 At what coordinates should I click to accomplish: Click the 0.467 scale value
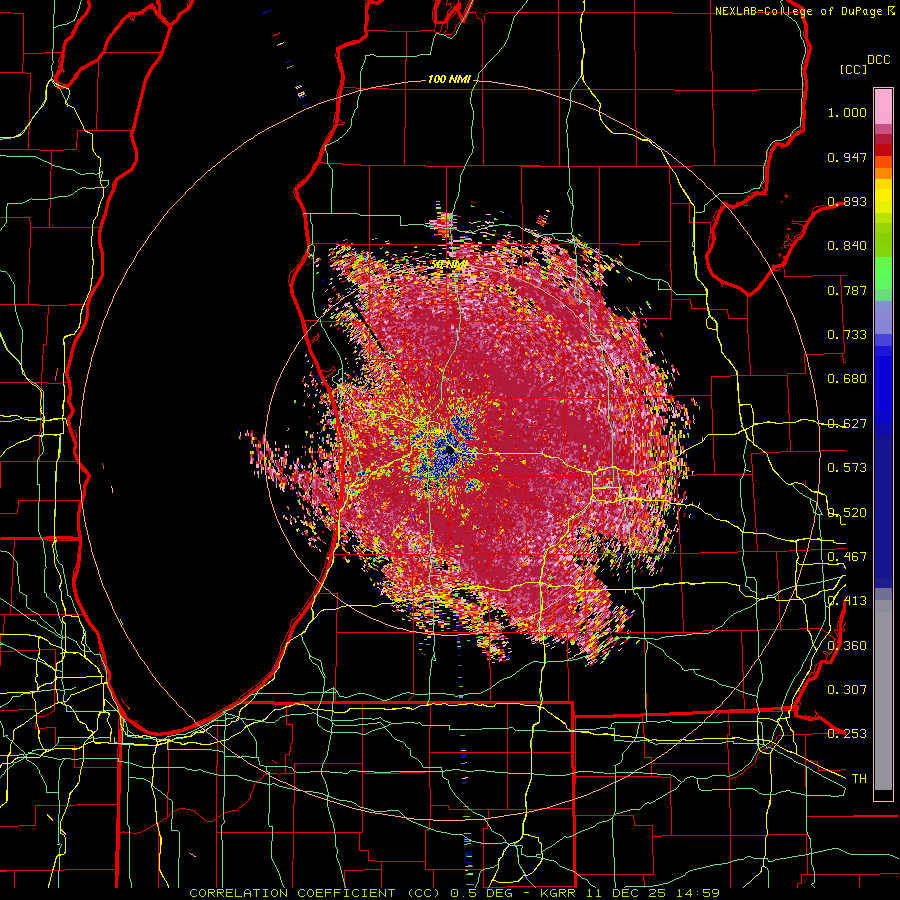click(x=847, y=557)
